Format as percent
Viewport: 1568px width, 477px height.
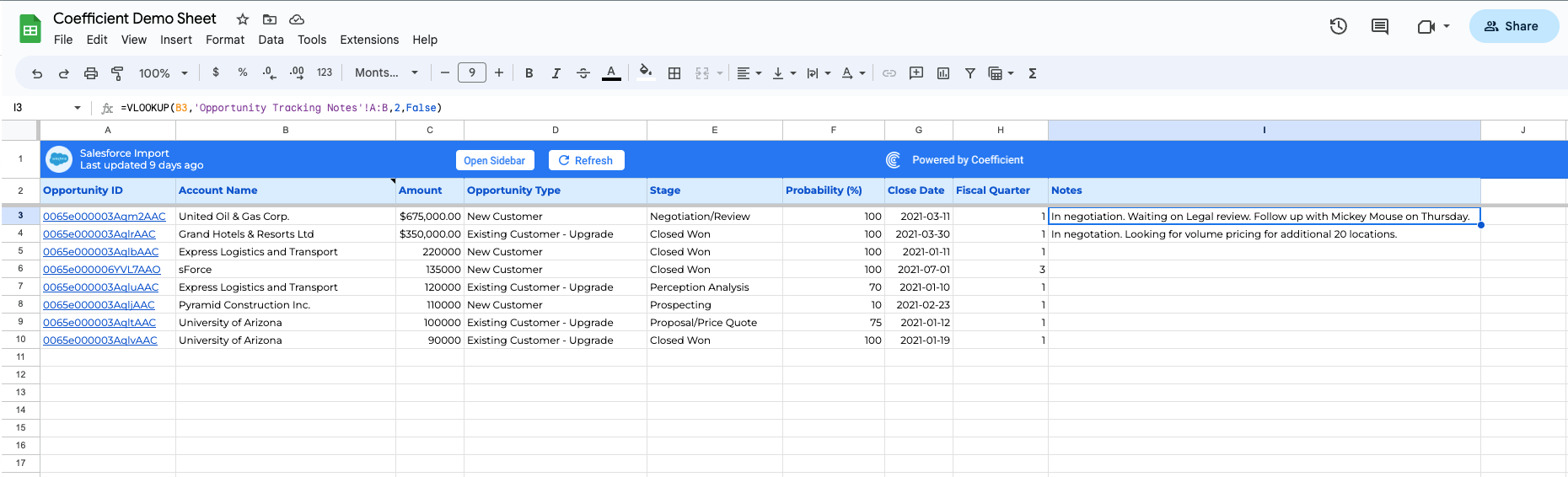(x=243, y=72)
